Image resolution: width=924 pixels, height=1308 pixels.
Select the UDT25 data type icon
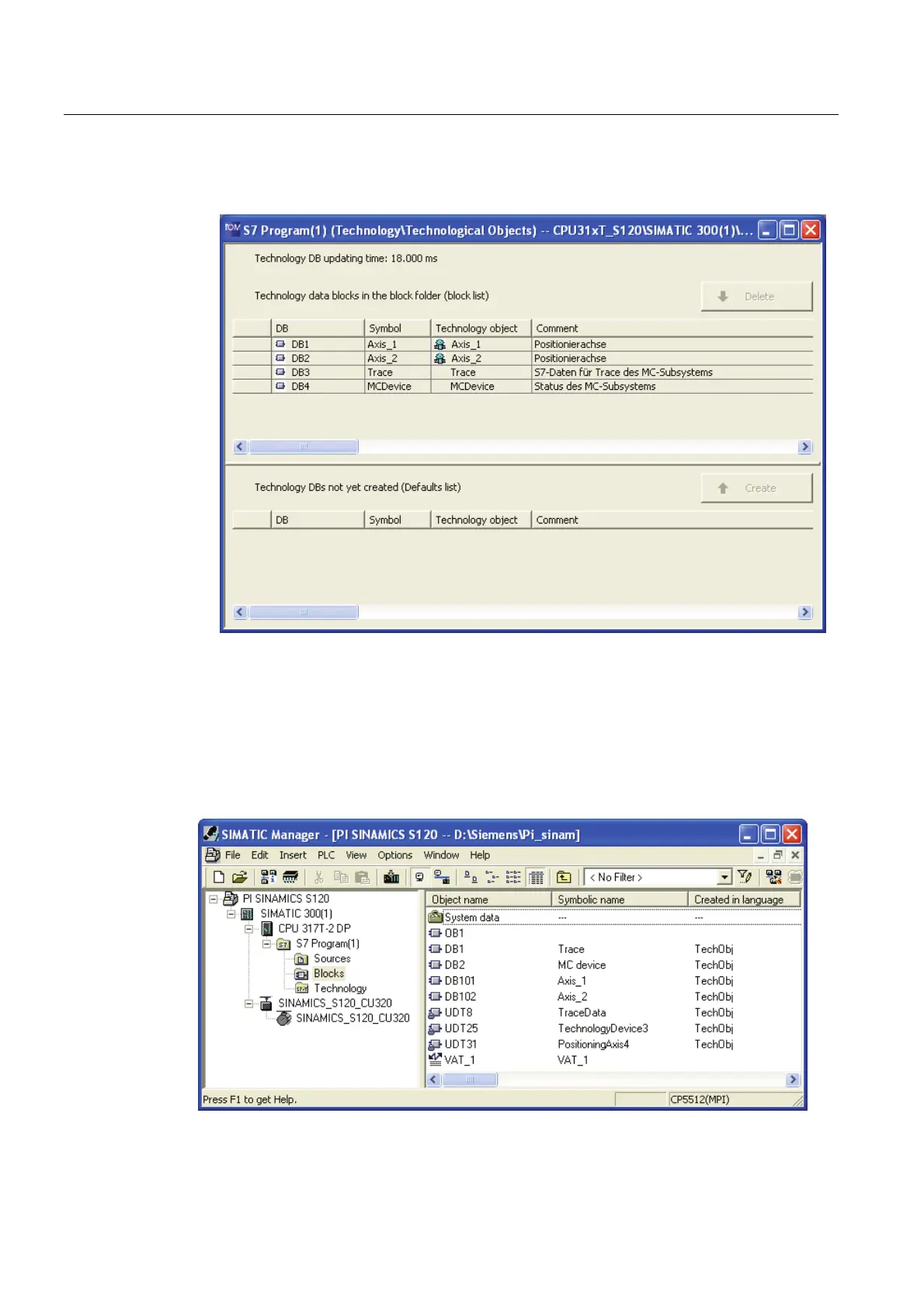pos(436,1028)
